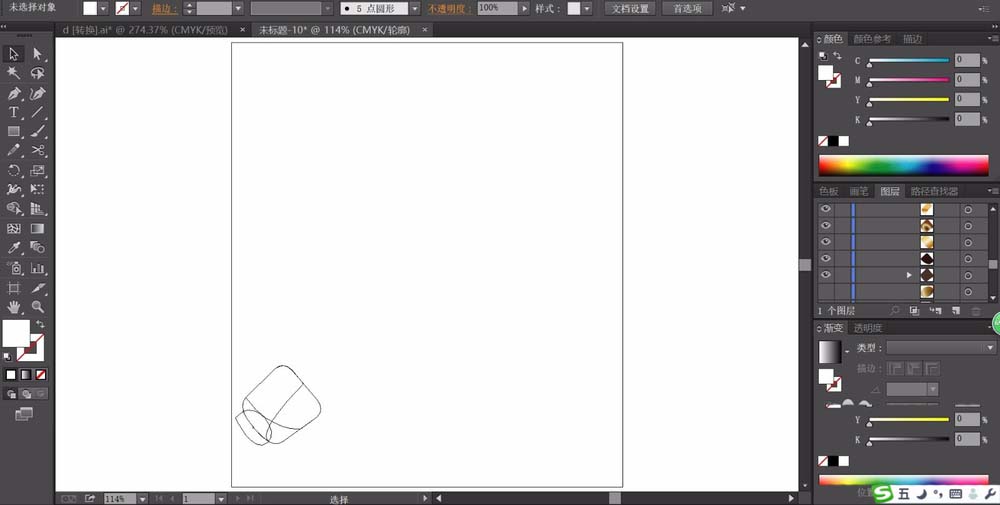Screen dimensions: 1000x505
Task: Click the C percentage value field
Action: click(967, 60)
